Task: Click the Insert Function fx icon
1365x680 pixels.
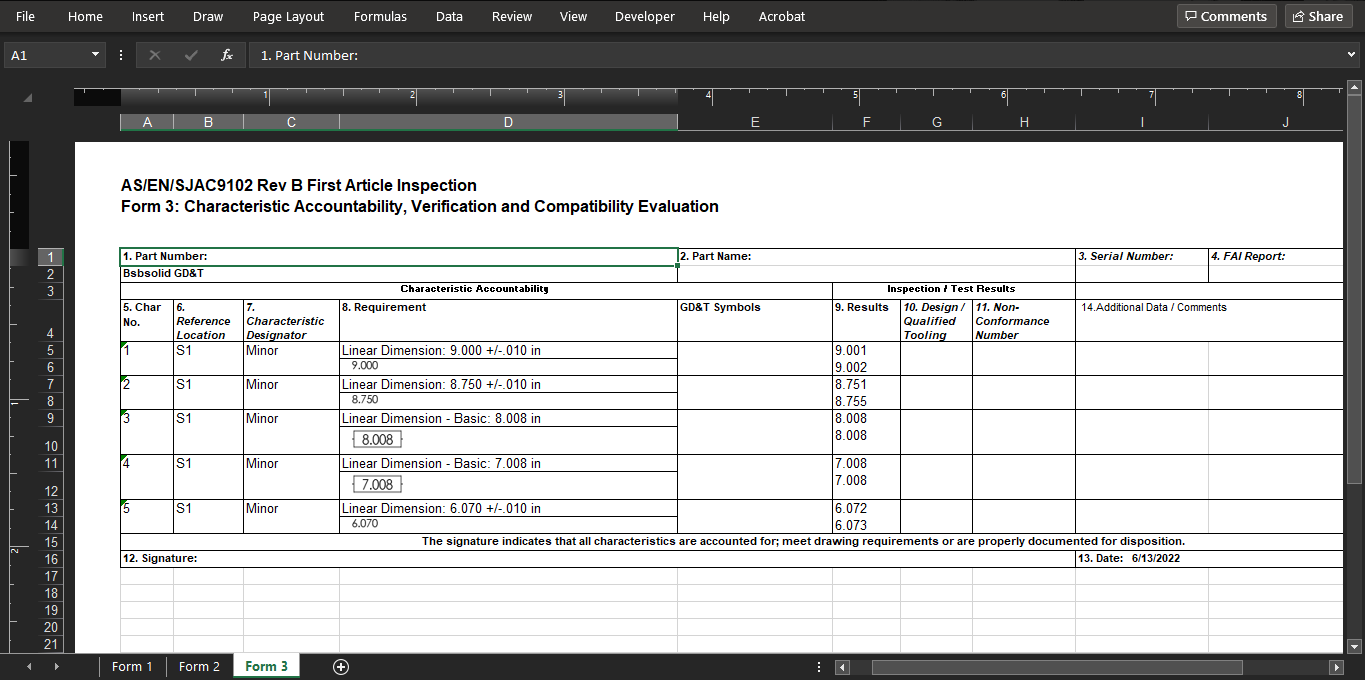Action: [x=227, y=56]
